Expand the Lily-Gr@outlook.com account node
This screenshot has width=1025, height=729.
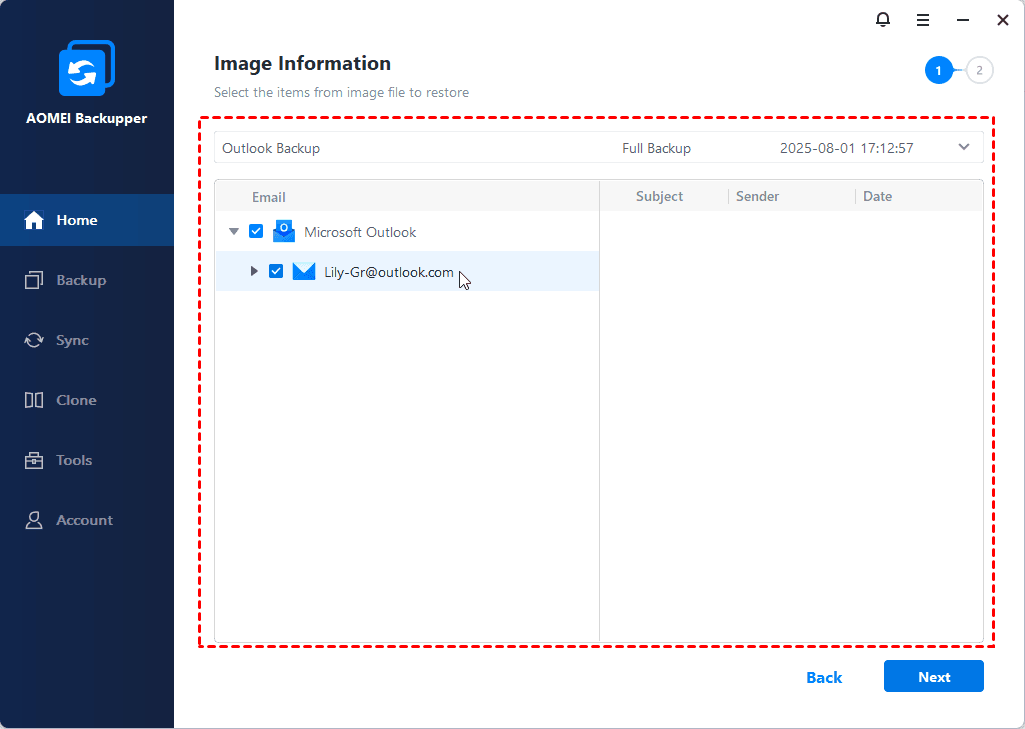254,272
